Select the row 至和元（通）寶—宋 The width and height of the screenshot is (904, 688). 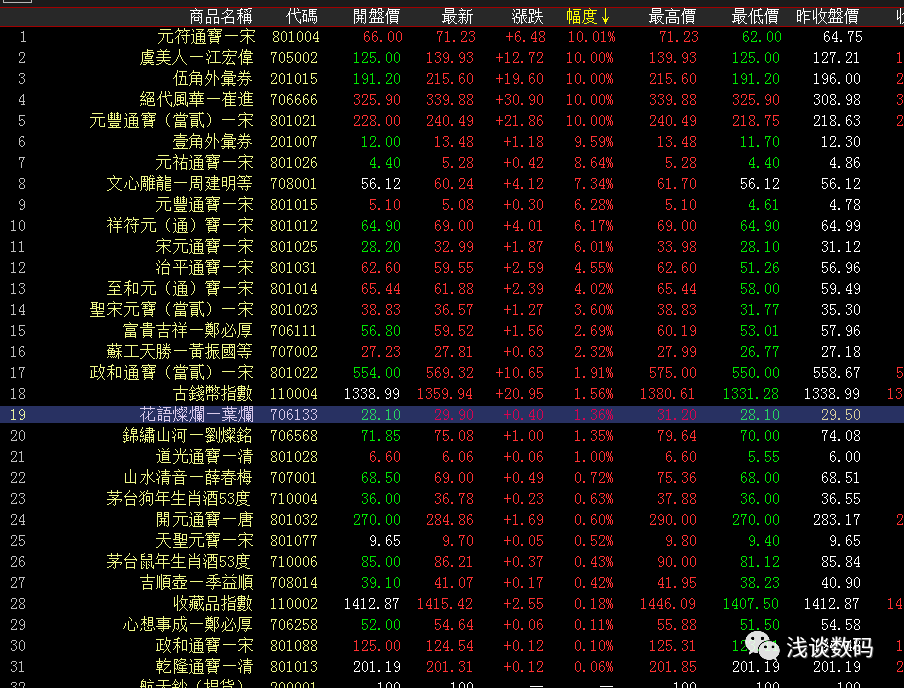(x=452, y=288)
